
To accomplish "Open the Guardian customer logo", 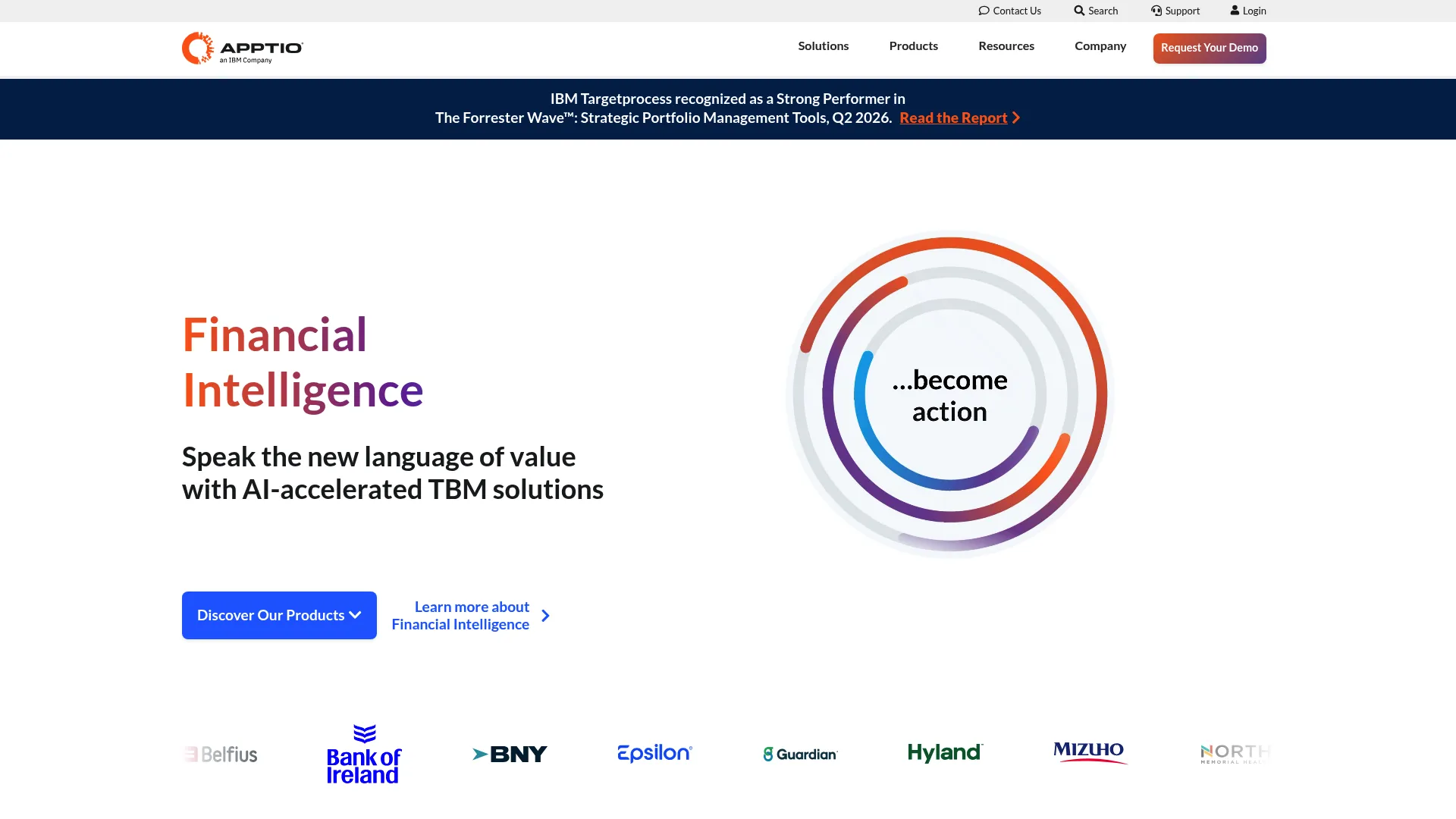I will [800, 755].
